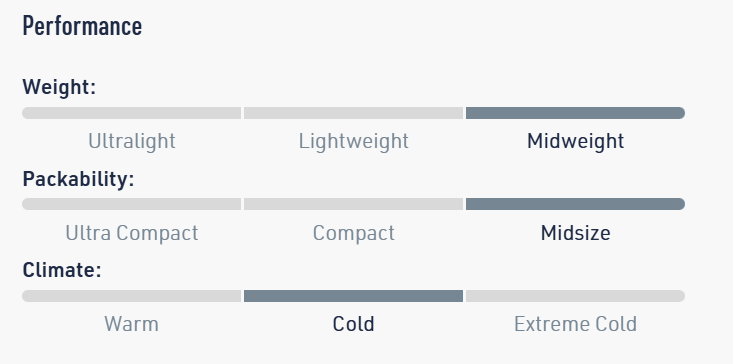
Task: Click the Ultralight text label
Action: [132, 141]
